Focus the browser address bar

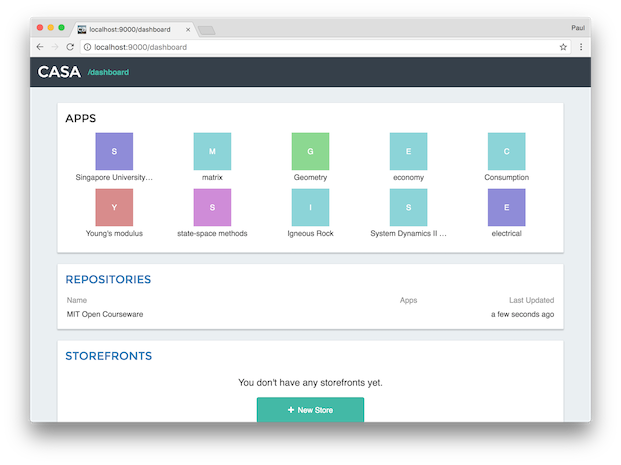tap(300, 47)
